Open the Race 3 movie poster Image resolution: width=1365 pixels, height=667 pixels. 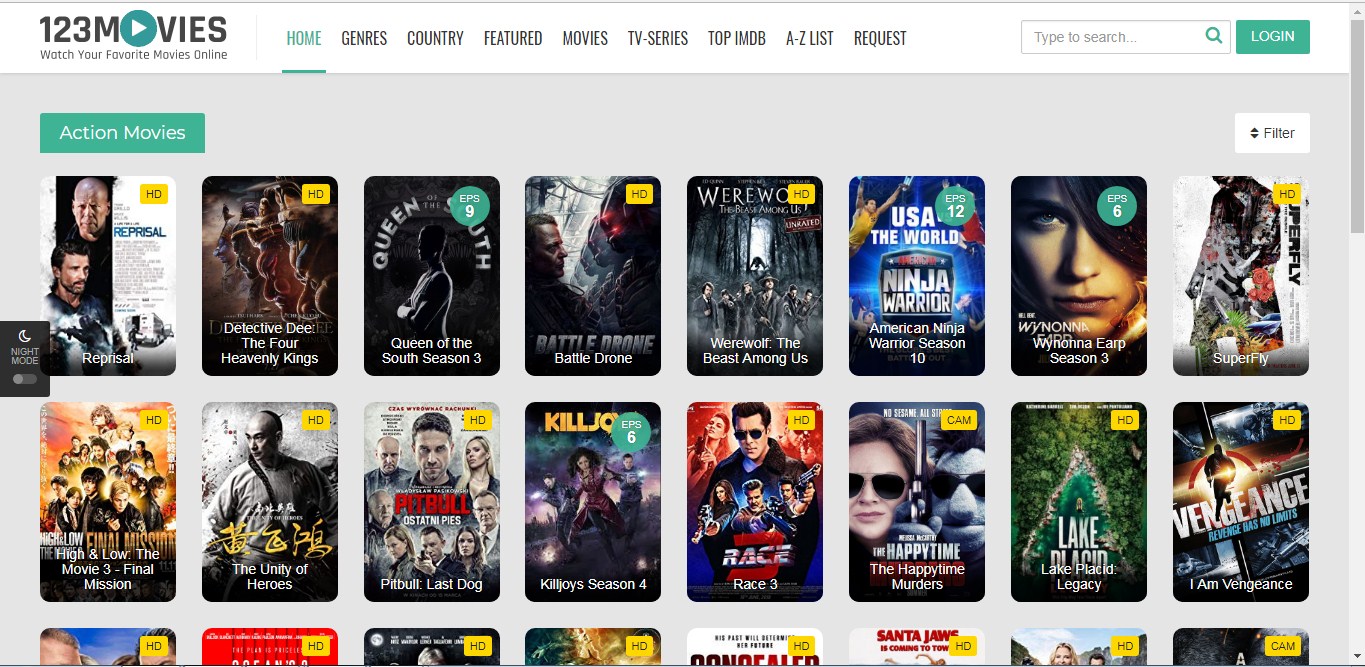coord(755,502)
